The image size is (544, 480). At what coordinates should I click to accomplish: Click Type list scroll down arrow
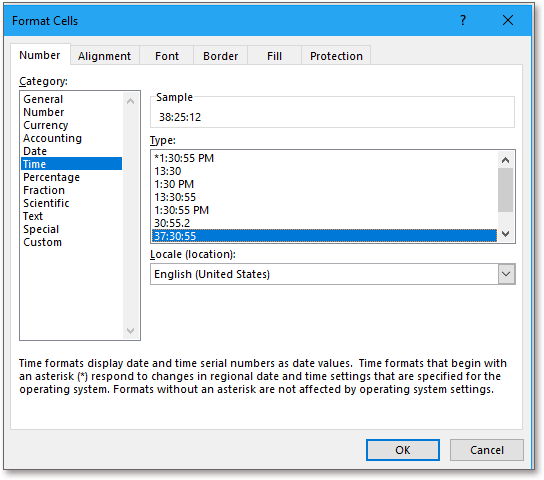pos(505,234)
